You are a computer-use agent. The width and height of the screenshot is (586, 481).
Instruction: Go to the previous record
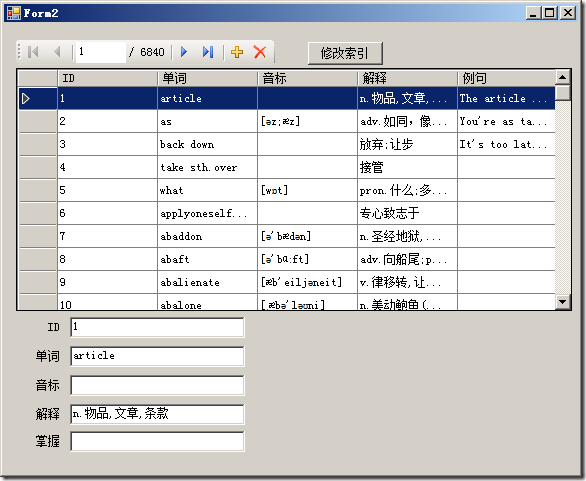pos(57,52)
